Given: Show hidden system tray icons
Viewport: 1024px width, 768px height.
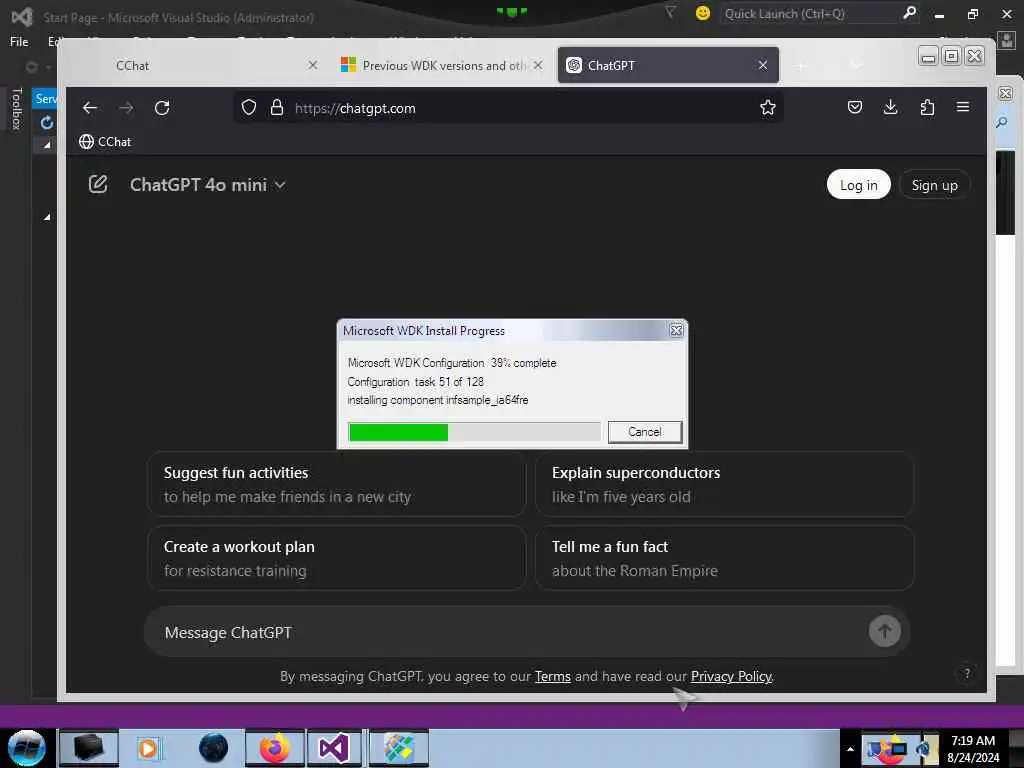Looking at the screenshot, I should [850, 749].
